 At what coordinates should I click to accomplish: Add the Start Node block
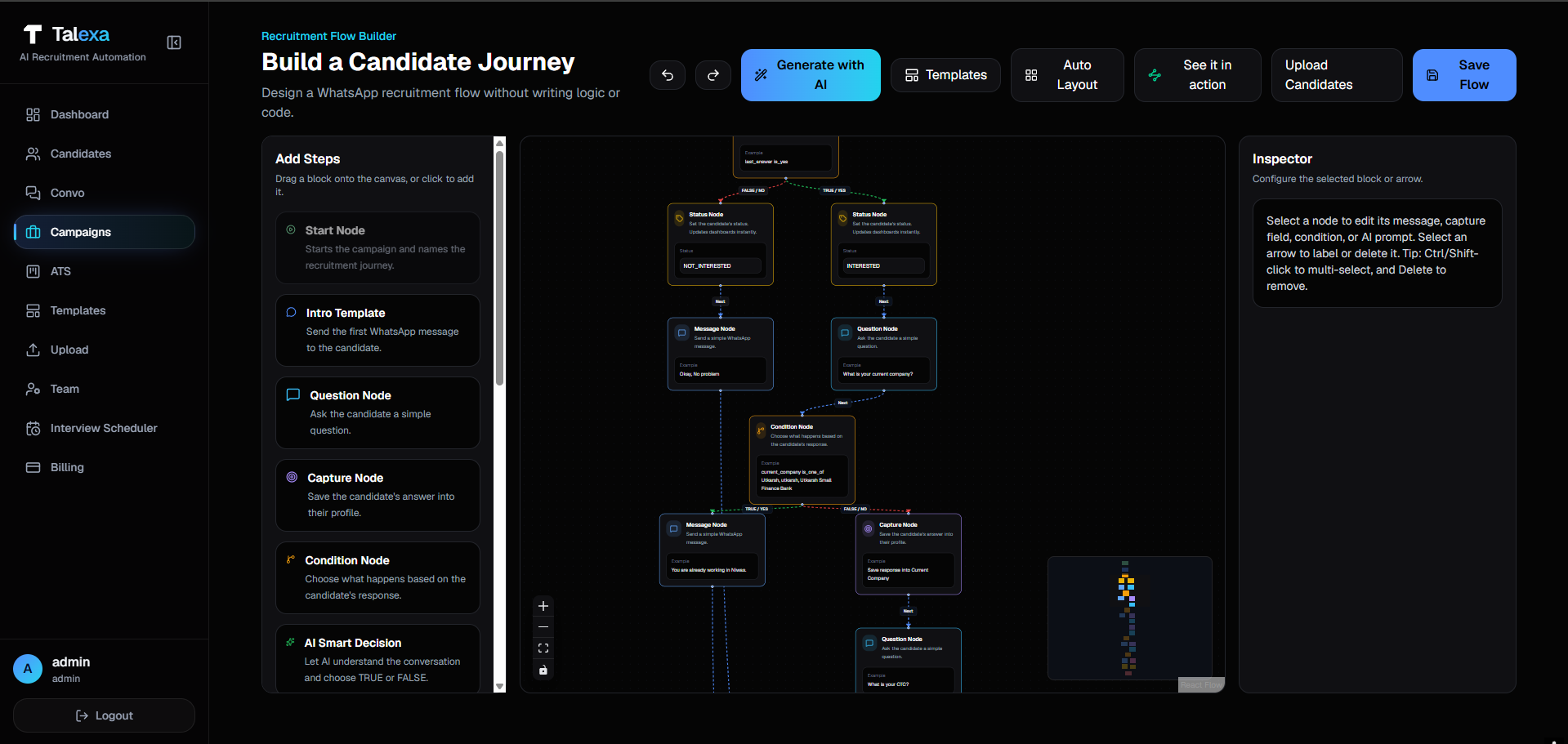coord(377,247)
